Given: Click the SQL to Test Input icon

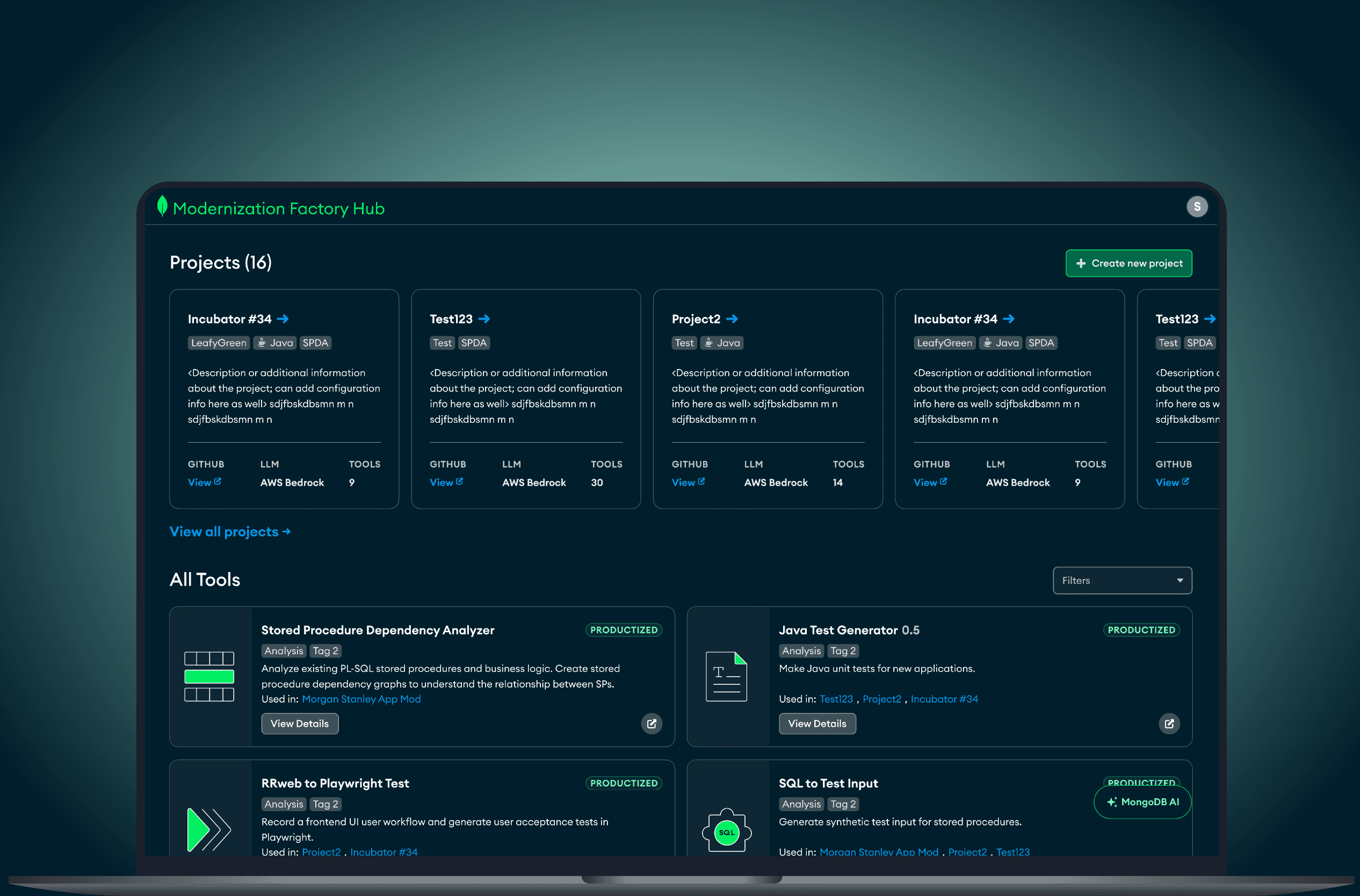Looking at the screenshot, I should coord(726,832).
